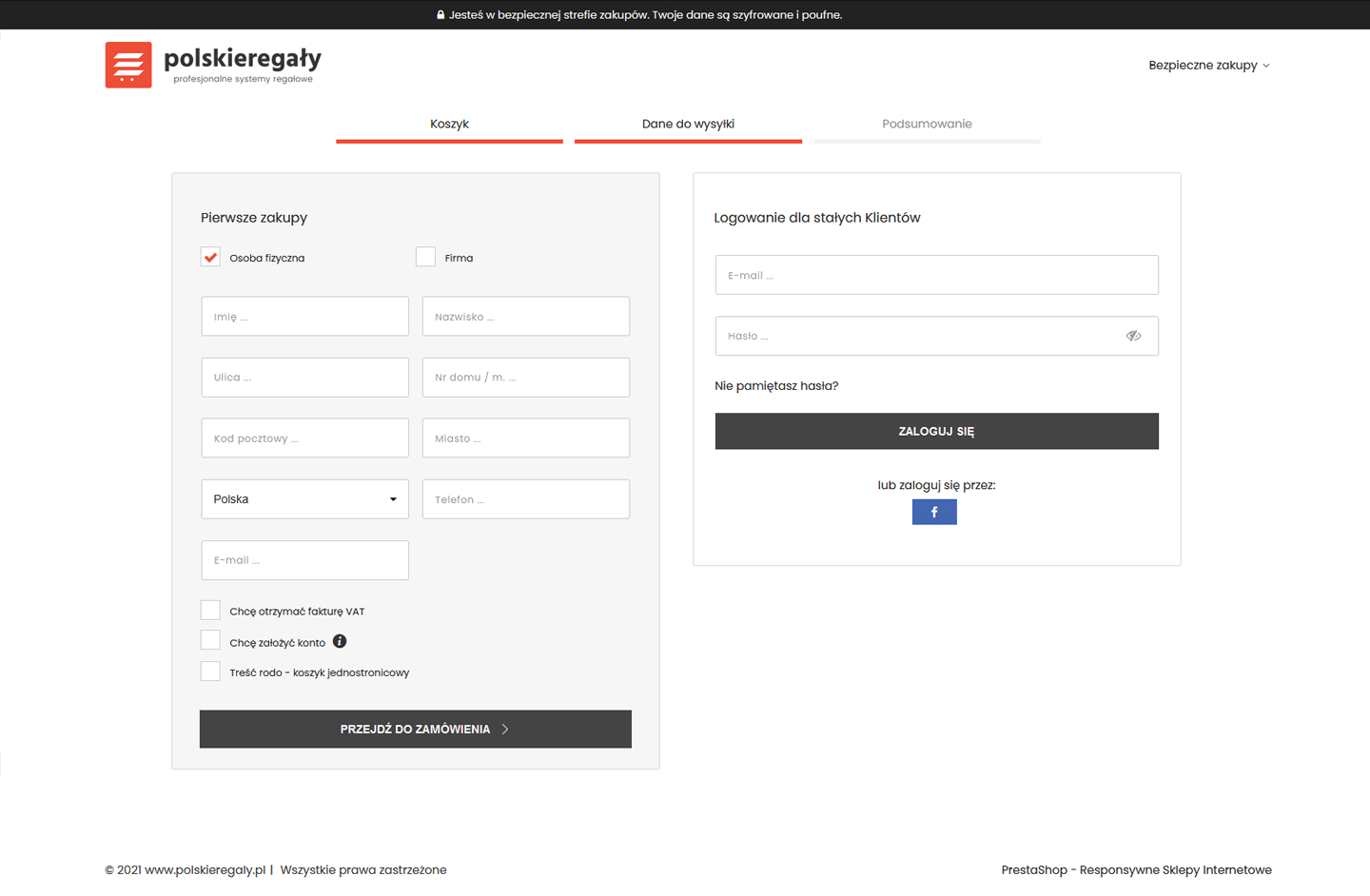Enable Chcę otrzymać fakturę VAT checkbox
The height and width of the screenshot is (896, 1370).
click(210, 611)
